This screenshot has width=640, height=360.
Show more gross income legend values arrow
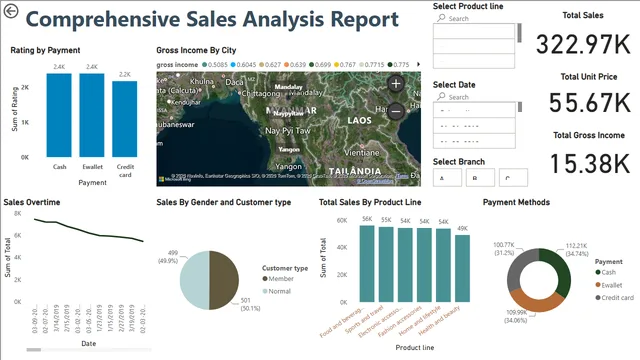pos(418,64)
